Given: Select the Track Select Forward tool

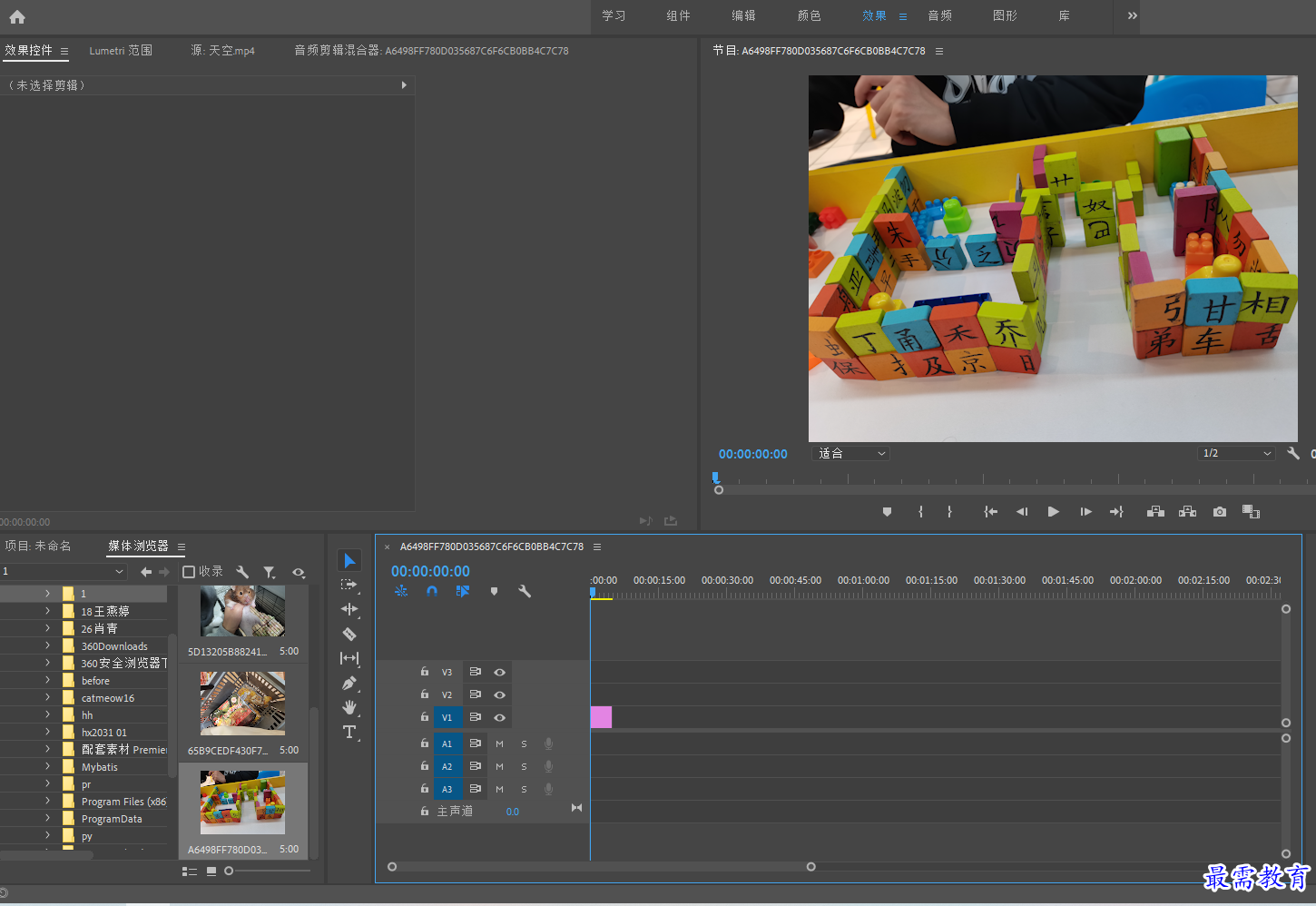Looking at the screenshot, I should click(x=349, y=586).
